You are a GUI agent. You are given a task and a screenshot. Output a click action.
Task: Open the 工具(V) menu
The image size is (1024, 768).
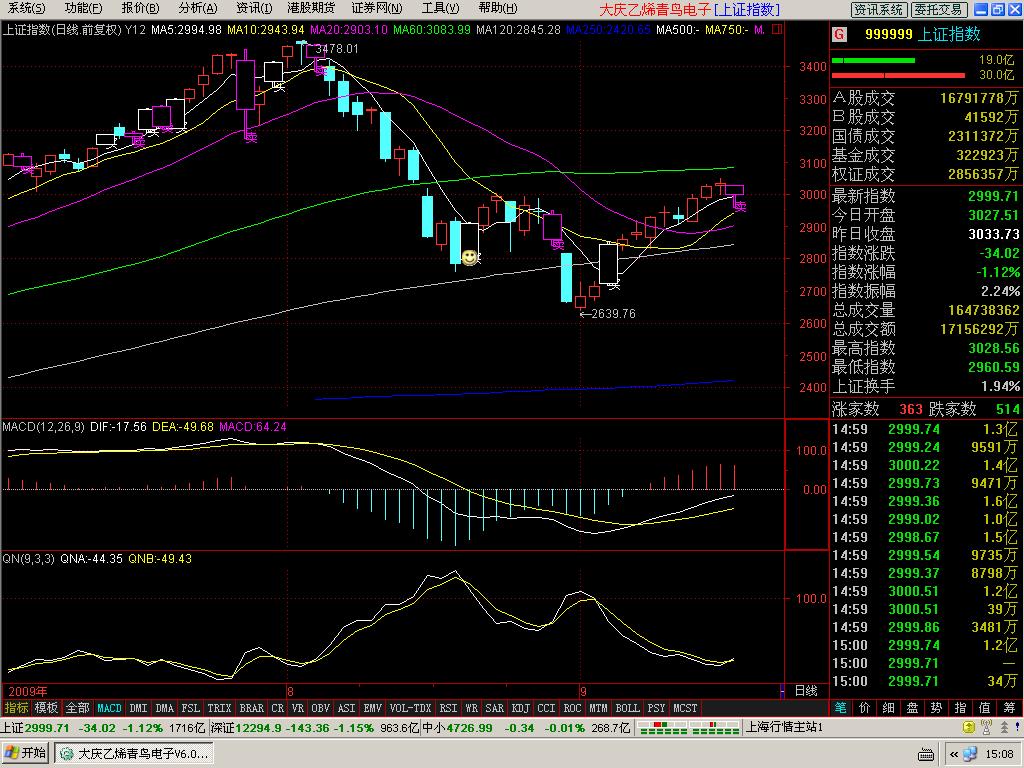click(x=433, y=8)
